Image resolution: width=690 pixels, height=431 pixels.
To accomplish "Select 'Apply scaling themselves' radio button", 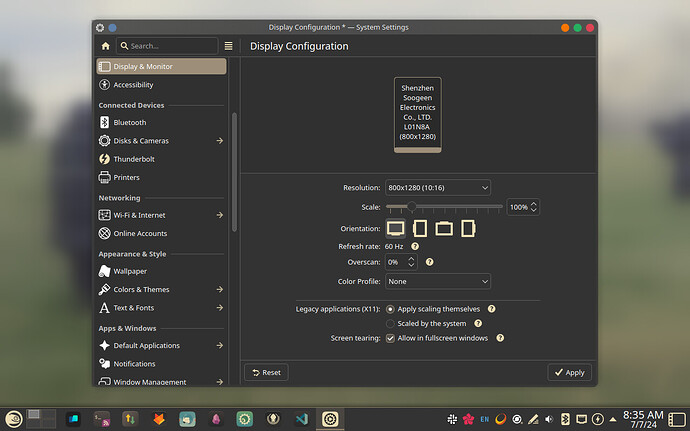I will (390, 309).
